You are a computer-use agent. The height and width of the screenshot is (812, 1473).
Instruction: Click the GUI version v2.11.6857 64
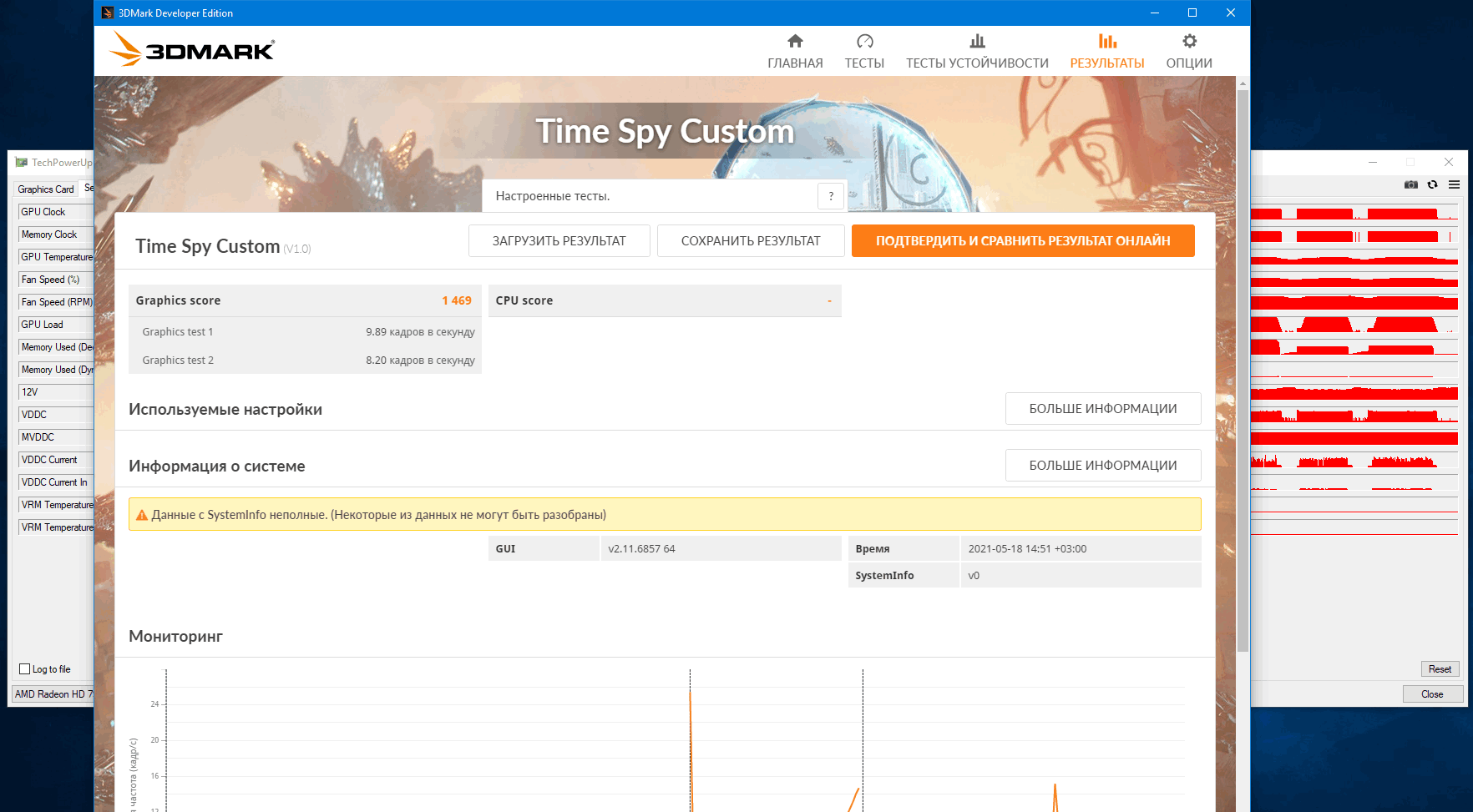[641, 548]
